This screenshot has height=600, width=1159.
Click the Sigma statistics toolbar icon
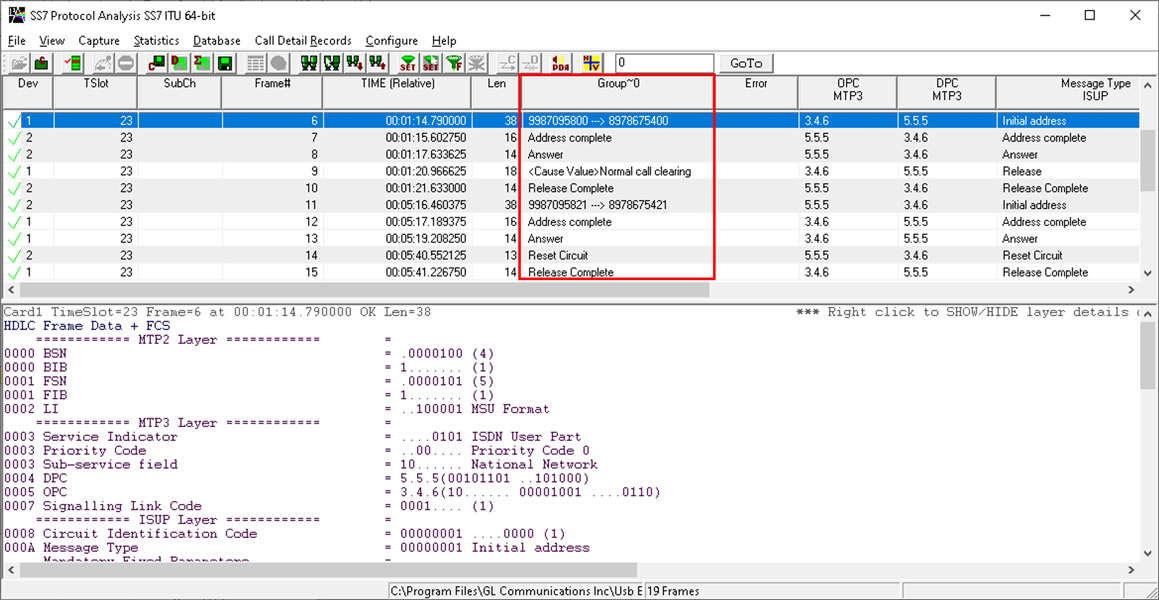203,64
